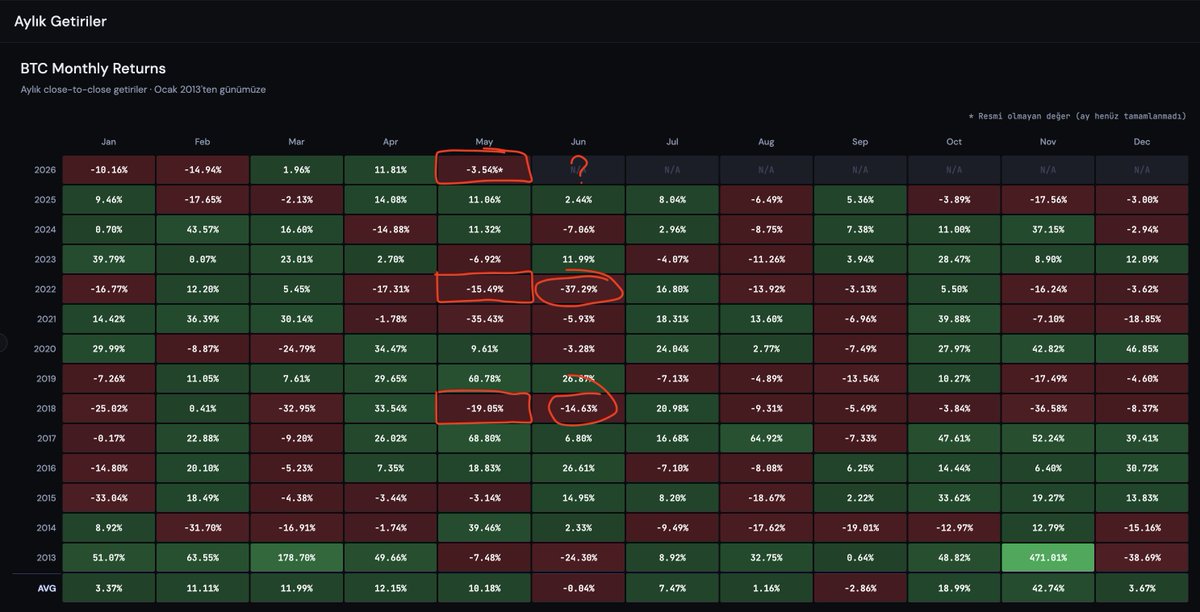
Task: Click the 2024 Nov cell showing 37.15%
Action: (1048, 228)
